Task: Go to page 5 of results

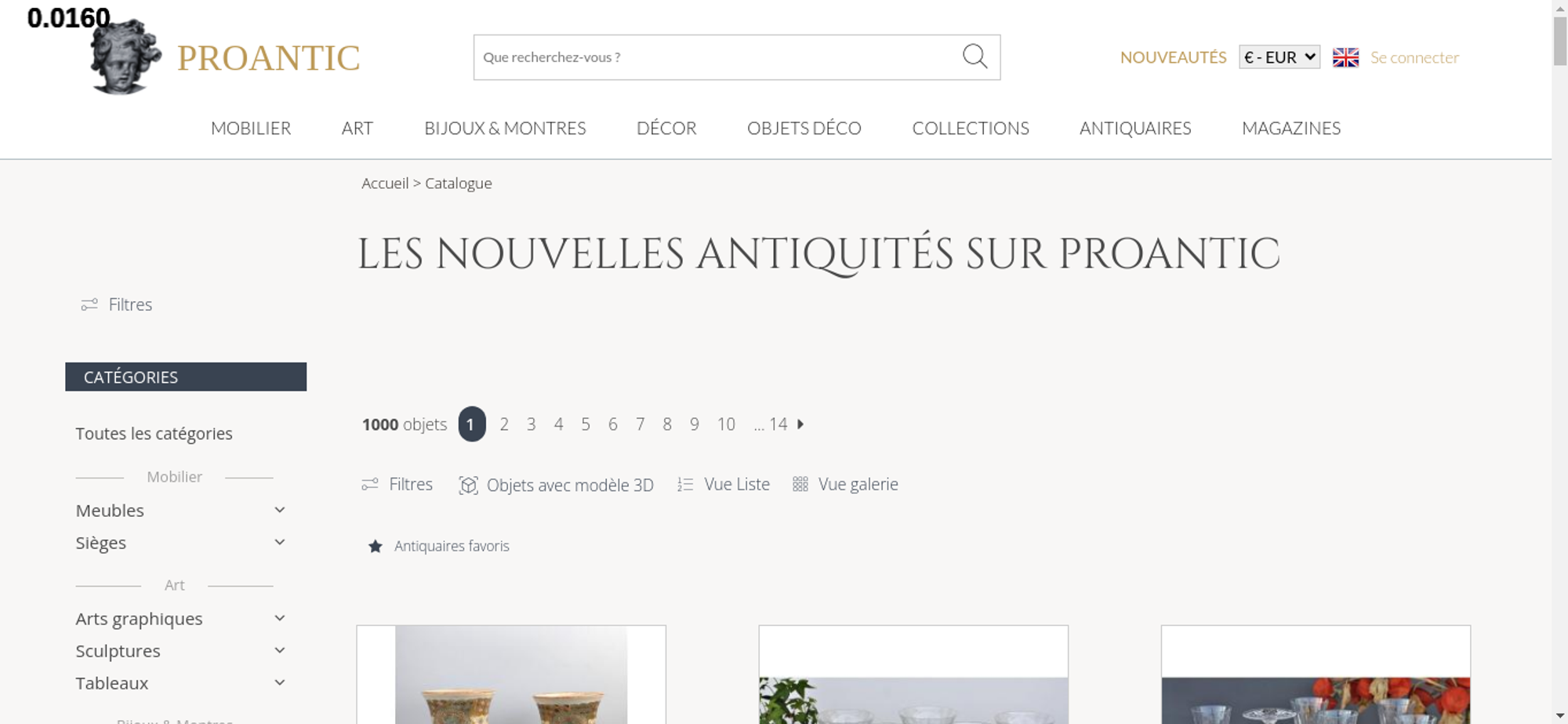Action: (x=586, y=424)
